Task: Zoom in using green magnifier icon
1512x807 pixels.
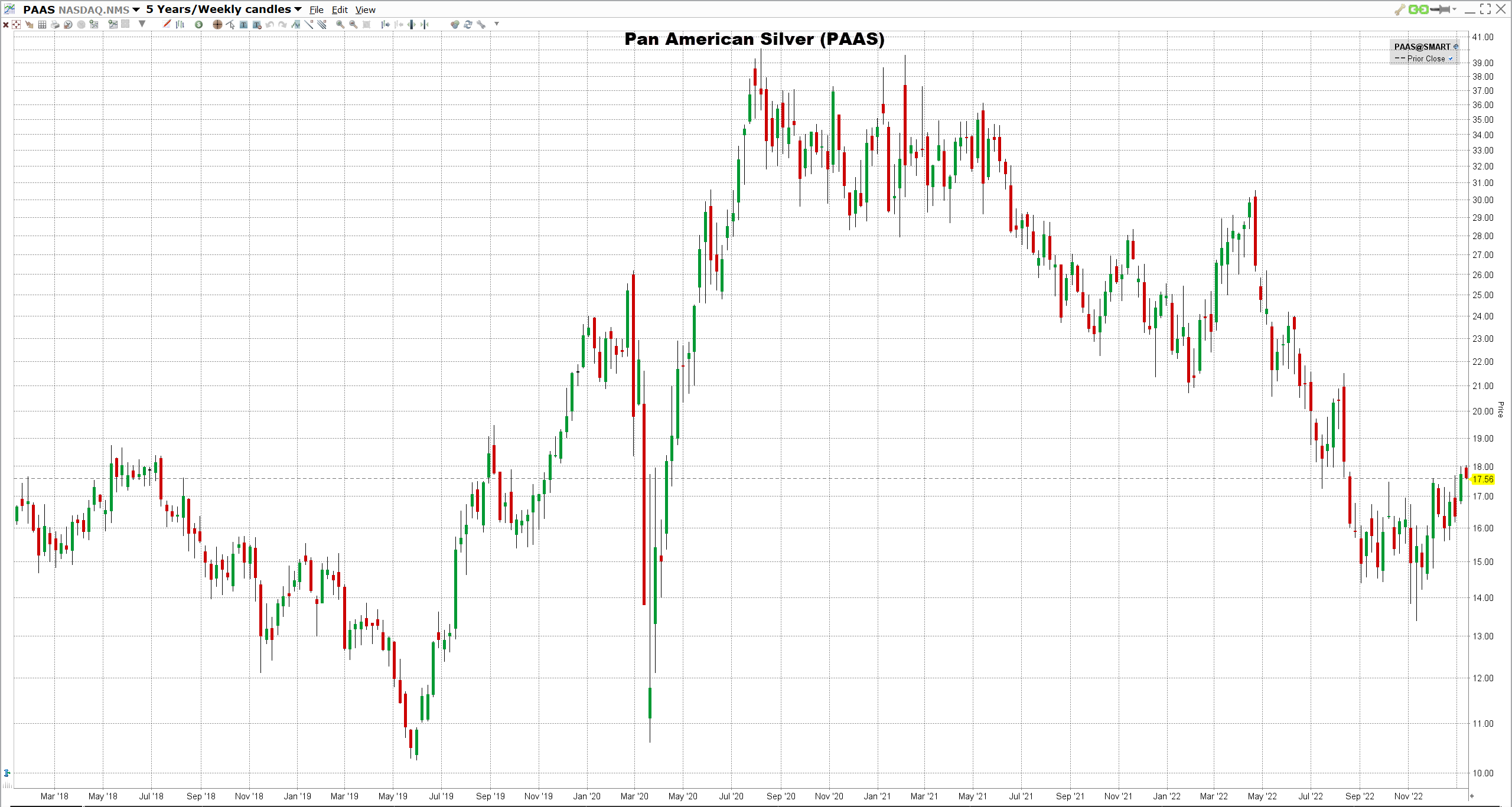Action: click(x=340, y=25)
